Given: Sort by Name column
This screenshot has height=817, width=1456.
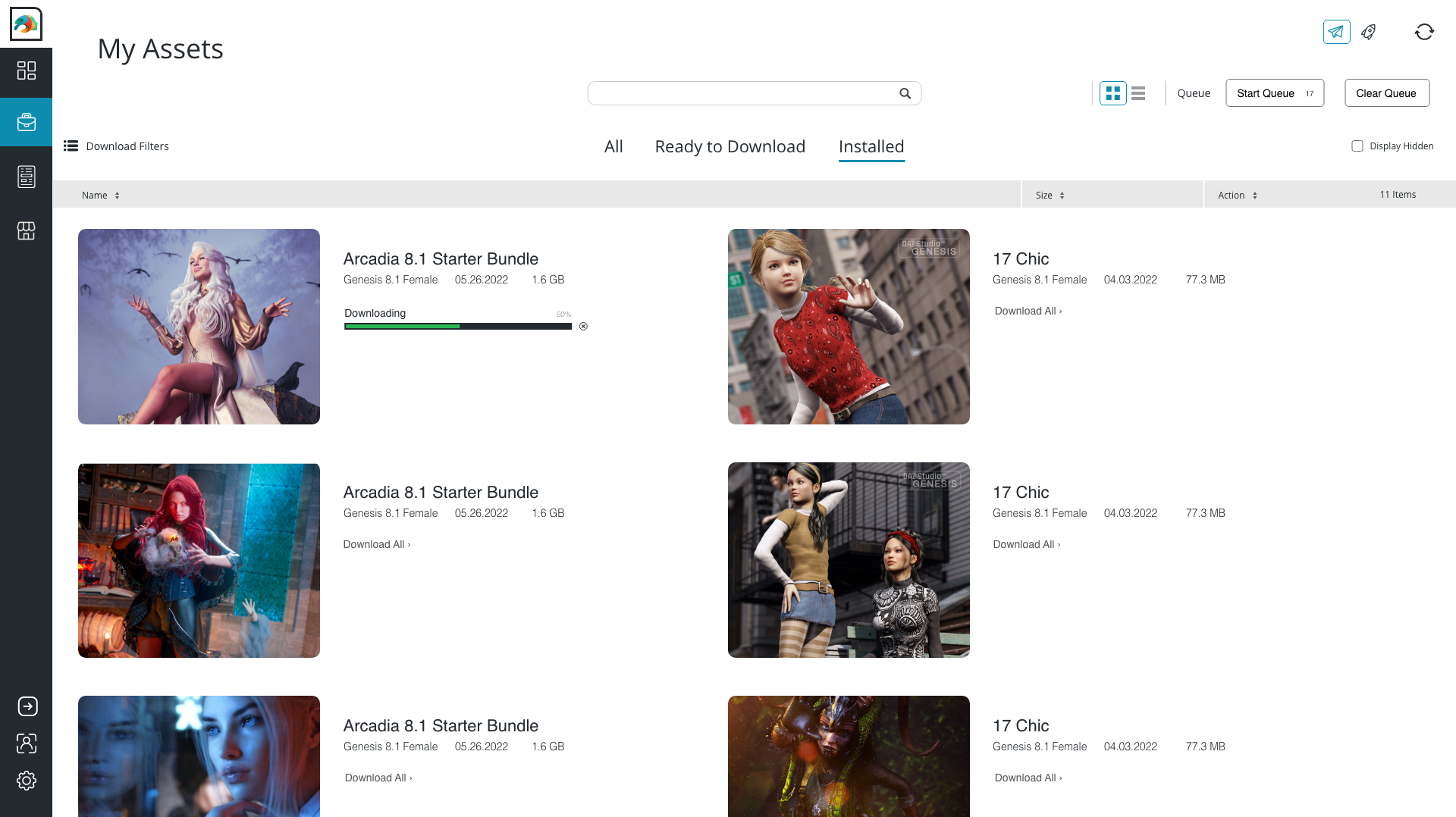Looking at the screenshot, I should pyautogui.click(x=100, y=195).
